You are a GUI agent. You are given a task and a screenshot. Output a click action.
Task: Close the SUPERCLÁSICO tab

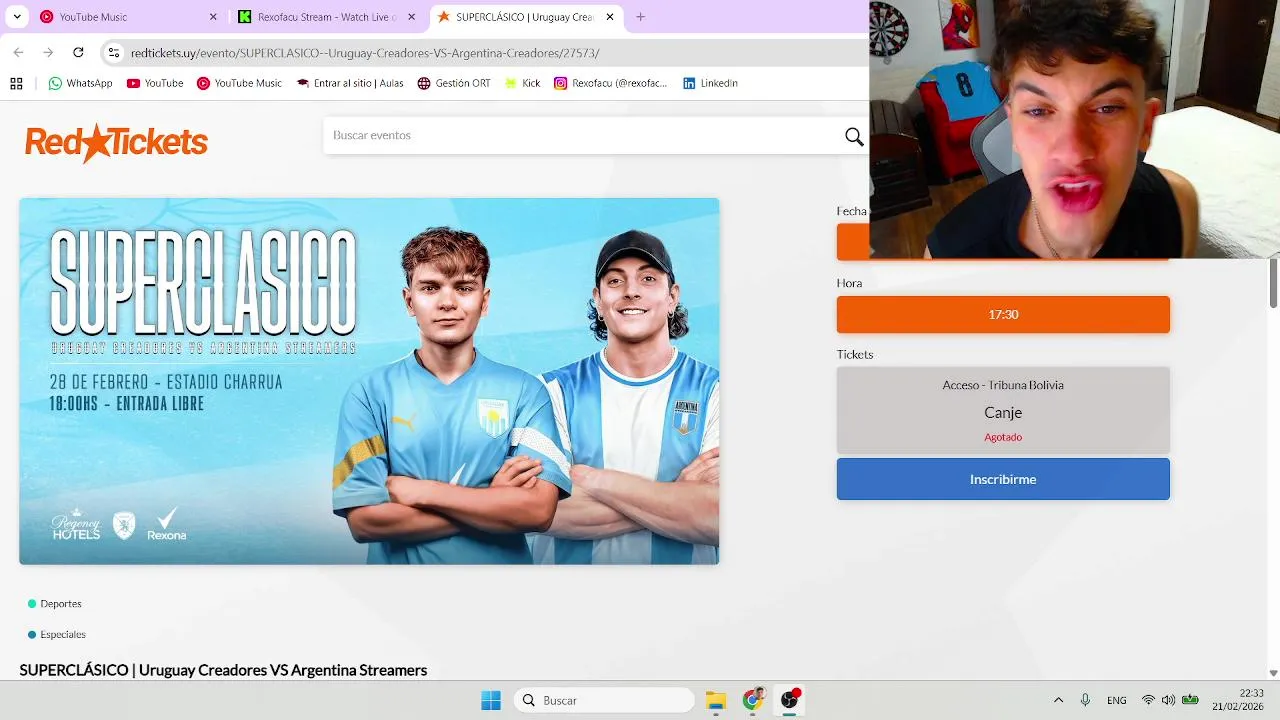610,17
